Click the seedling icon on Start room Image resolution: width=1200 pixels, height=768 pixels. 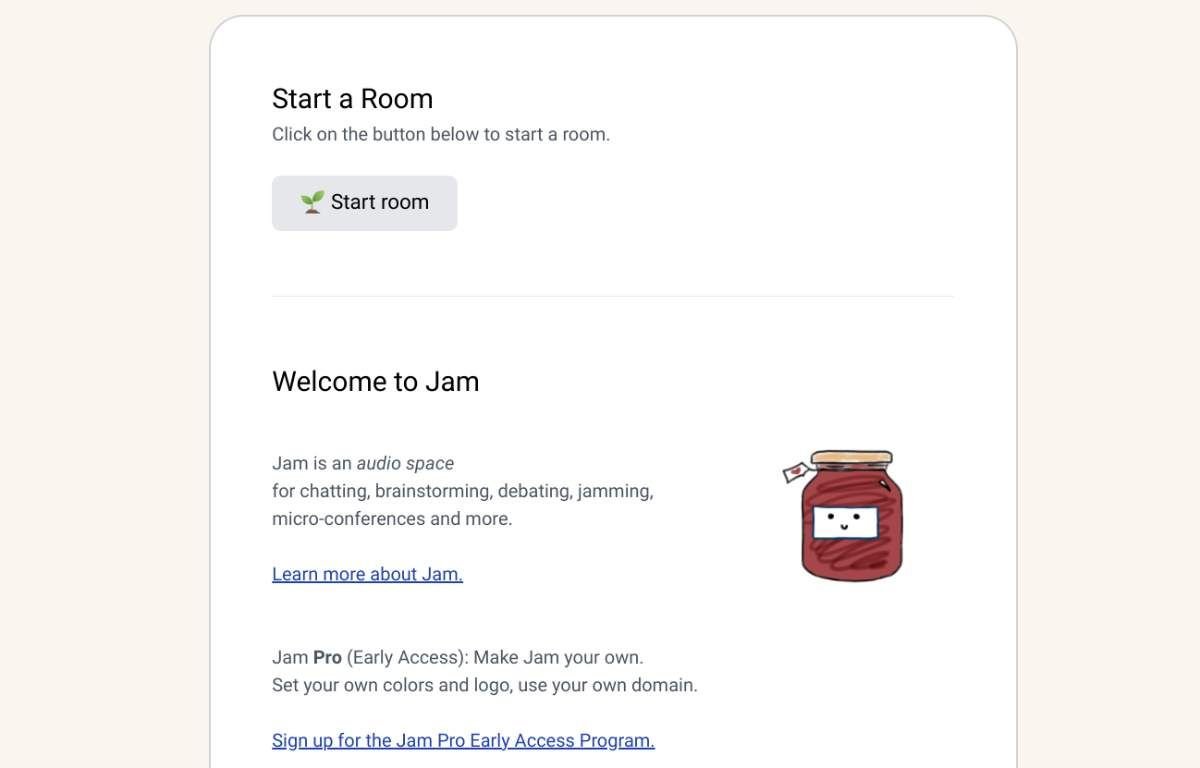coord(312,202)
